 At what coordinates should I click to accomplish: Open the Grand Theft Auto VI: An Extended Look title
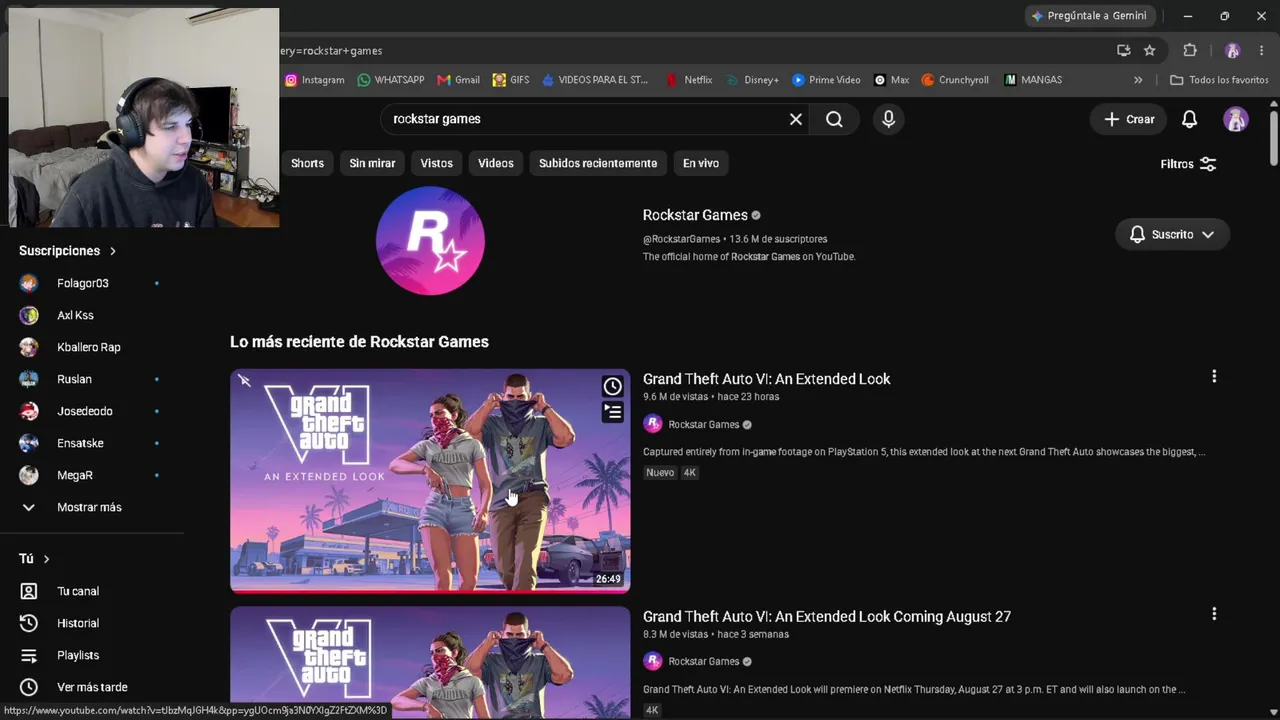(767, 379)
